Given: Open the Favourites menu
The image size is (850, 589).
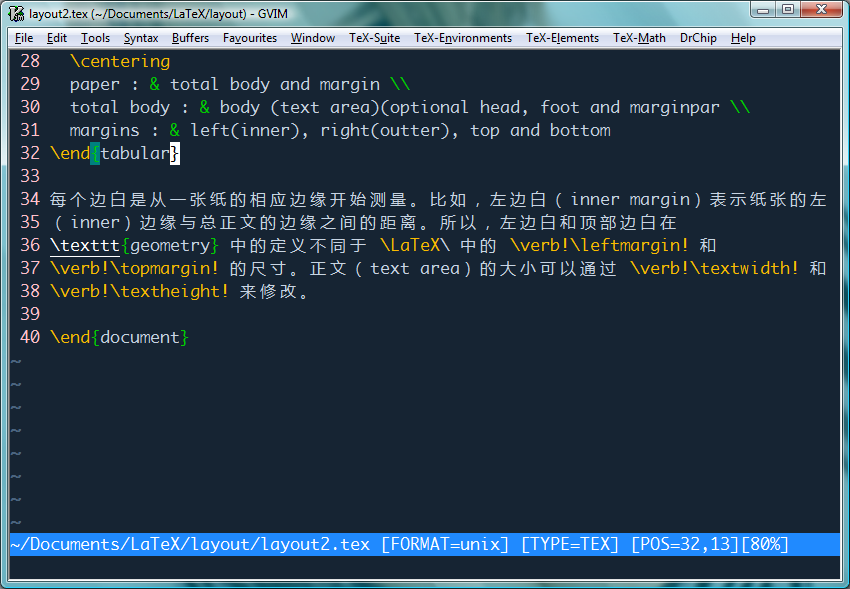Looking at the screenshot, I should click(x=250, y=38).
